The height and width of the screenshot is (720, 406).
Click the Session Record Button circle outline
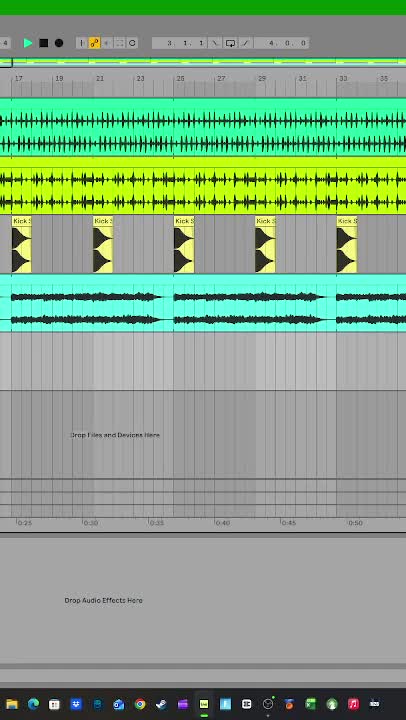132,43
